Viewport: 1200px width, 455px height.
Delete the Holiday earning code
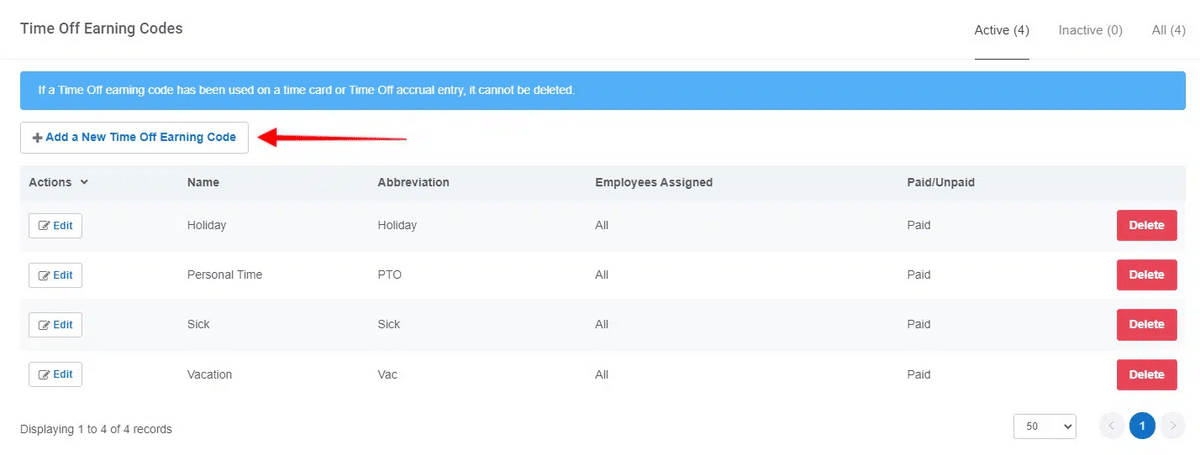tap(1146, 225)
